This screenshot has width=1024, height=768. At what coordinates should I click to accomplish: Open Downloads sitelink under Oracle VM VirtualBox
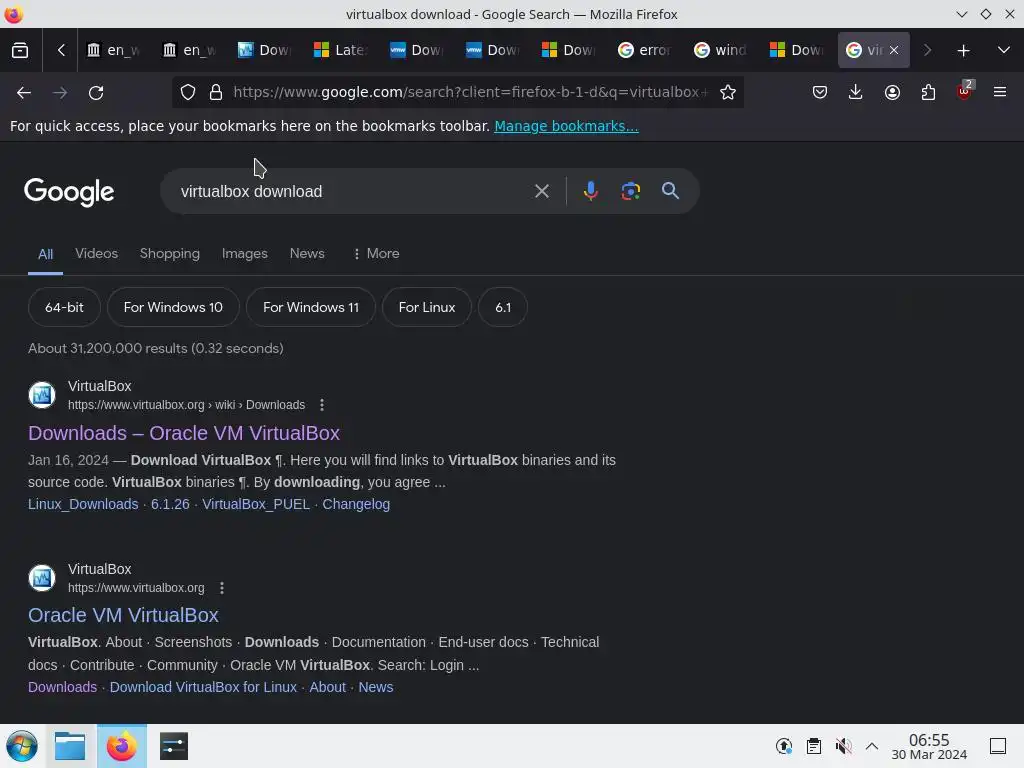coord(63,687)
